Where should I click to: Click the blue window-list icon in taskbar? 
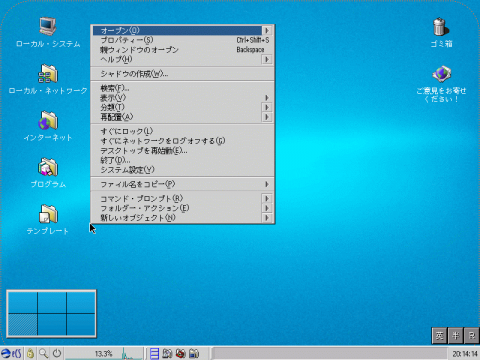tap(154, 353)
